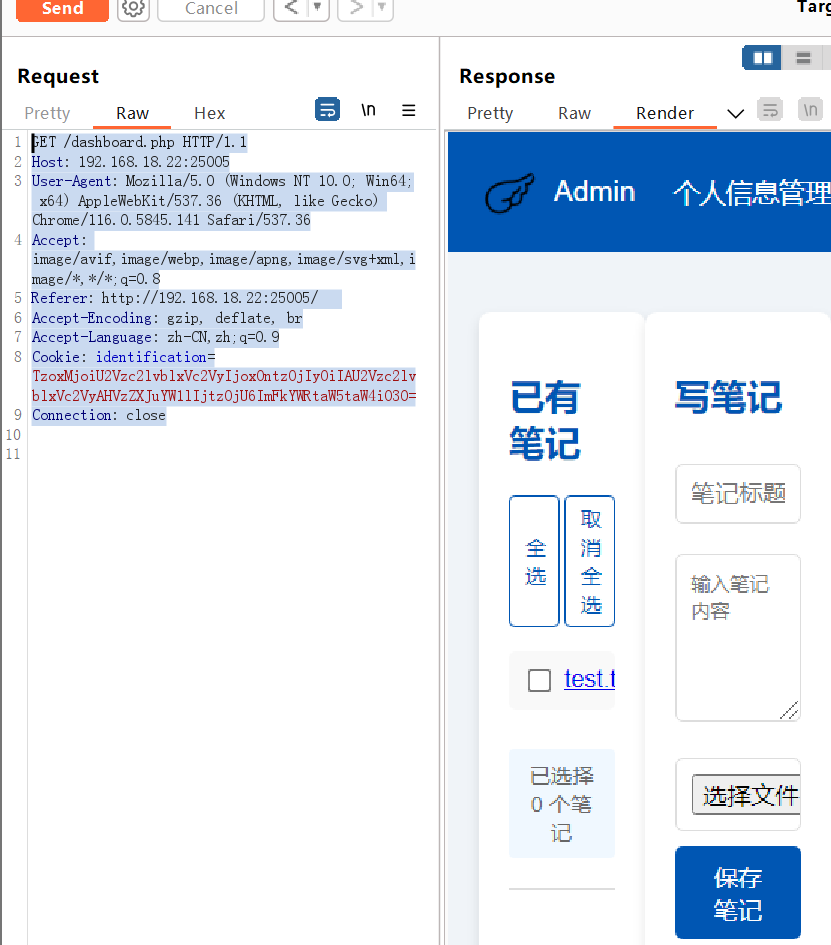Click the 保存笔记 save button
The width and height of the screenshot is (831, 945).
coord(738,893)
